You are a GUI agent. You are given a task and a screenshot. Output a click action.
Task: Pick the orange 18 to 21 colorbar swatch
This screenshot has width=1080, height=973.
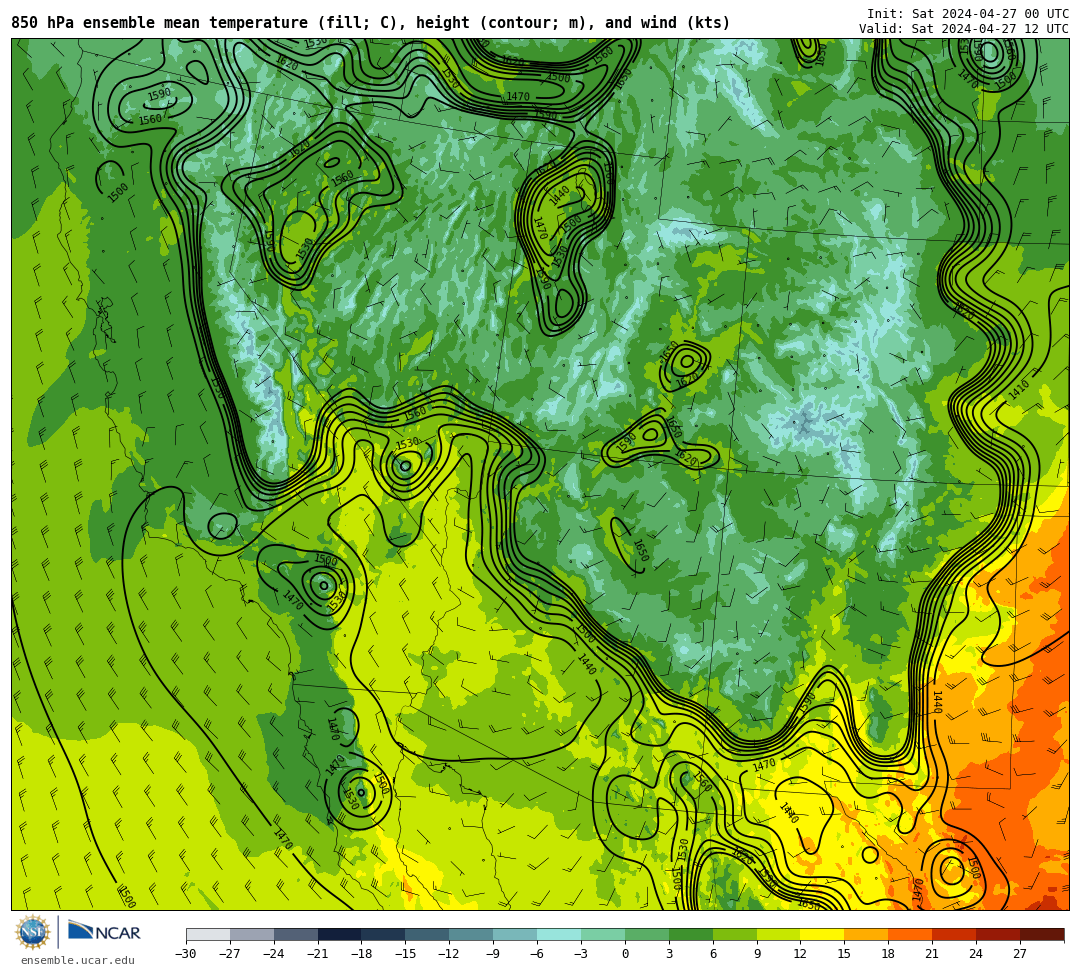pyautogui.click(x=911, y=934)
